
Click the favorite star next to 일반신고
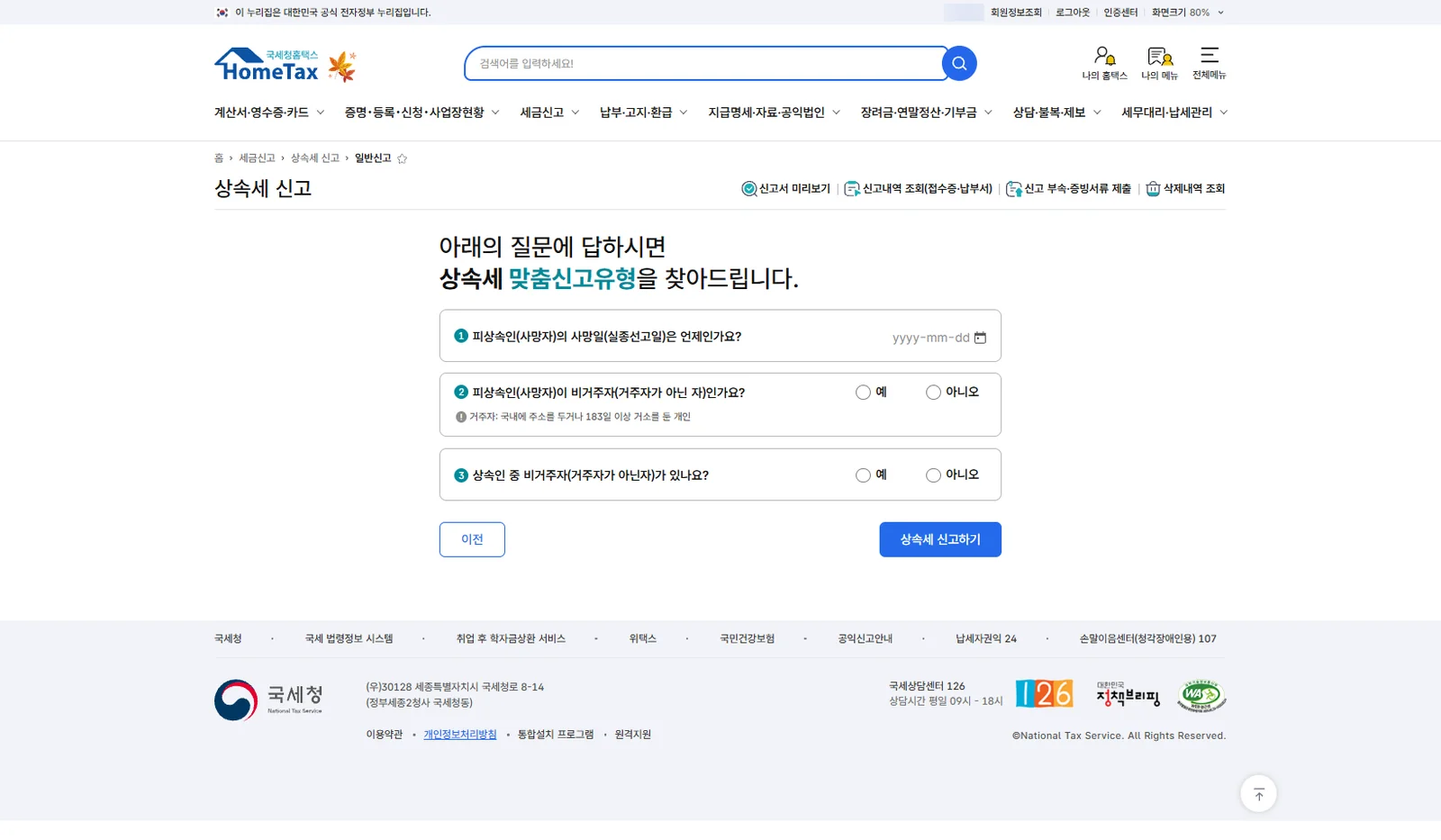coord(403,158)
